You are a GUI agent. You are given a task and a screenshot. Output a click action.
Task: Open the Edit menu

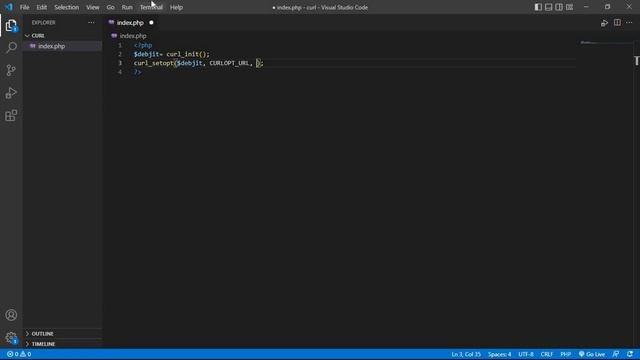[x=42, y=7]
